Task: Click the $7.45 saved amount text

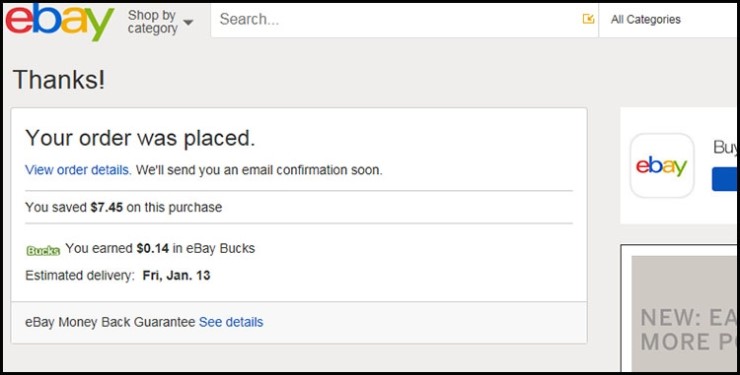Action: click(x=107, y=208)
